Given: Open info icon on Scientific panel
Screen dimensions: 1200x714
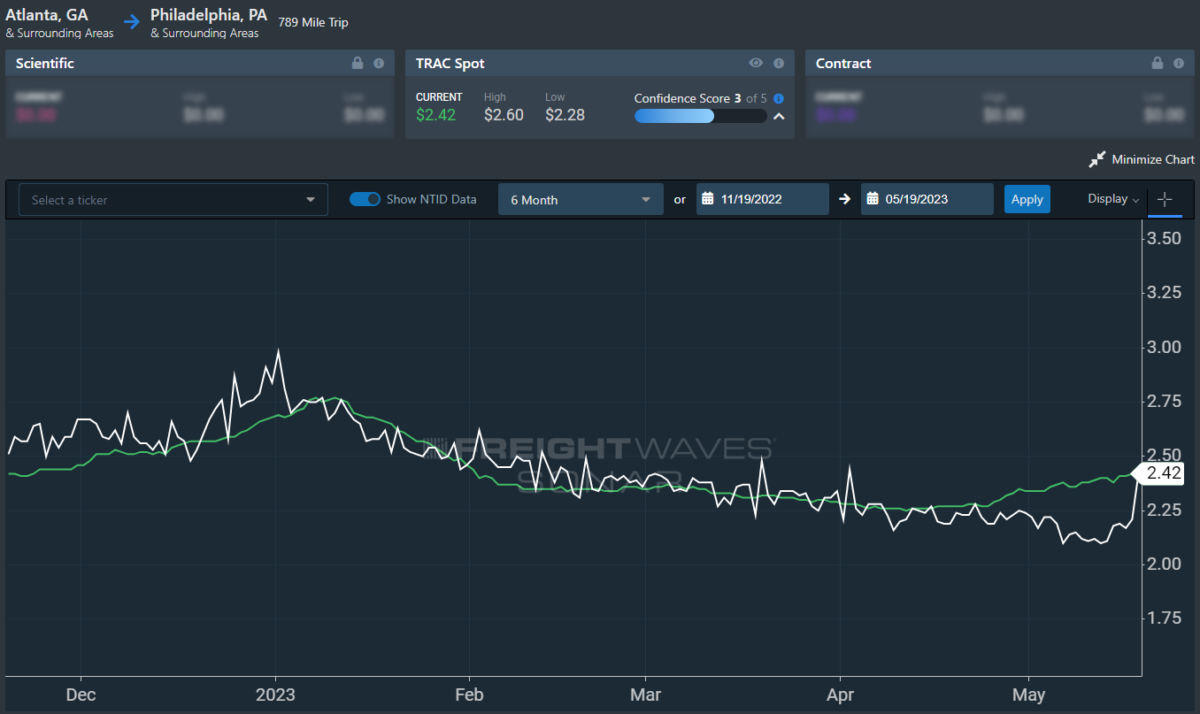Looking at the screenshot, I should point(379,63).
